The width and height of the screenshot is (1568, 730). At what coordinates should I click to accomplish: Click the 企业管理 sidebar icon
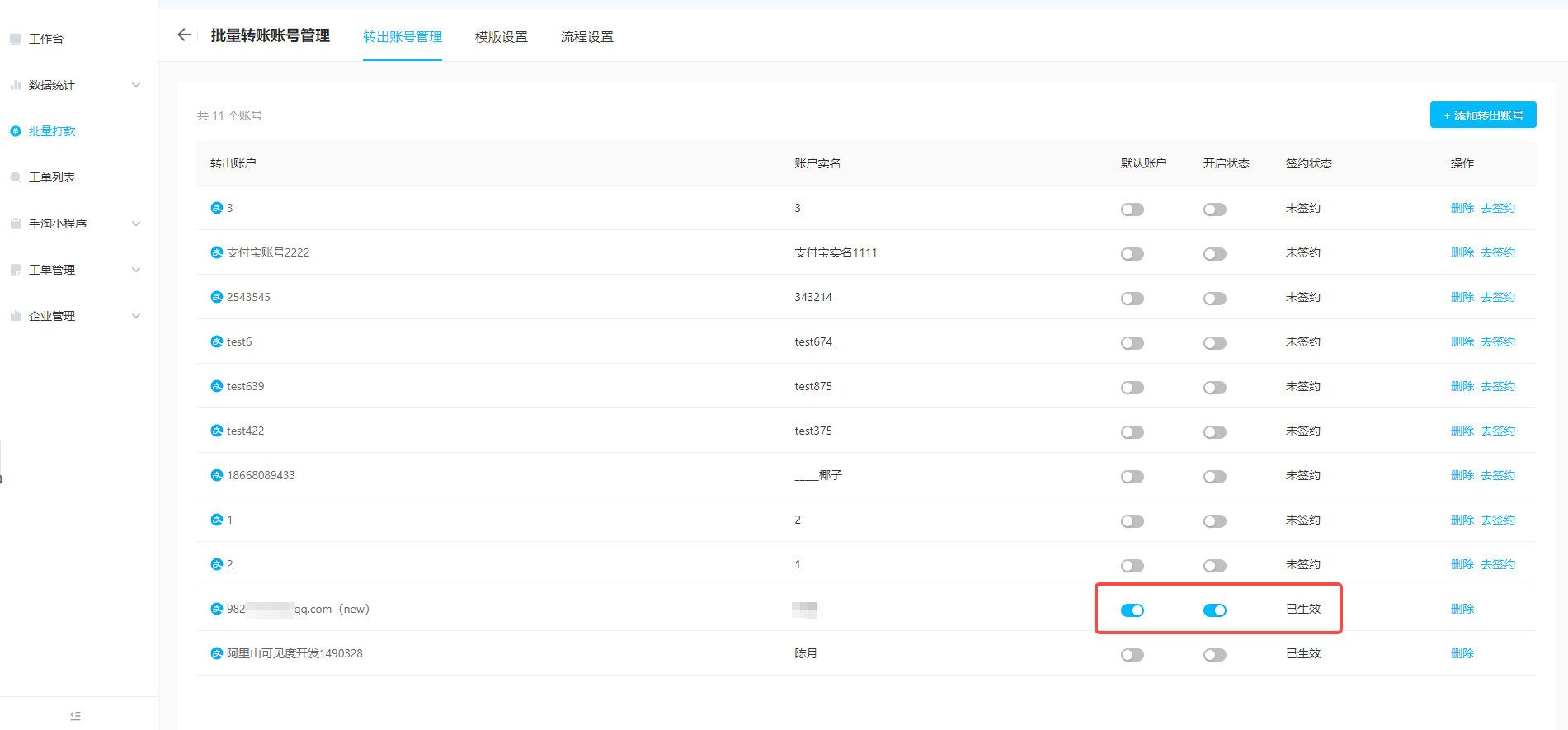coord(16,316)
